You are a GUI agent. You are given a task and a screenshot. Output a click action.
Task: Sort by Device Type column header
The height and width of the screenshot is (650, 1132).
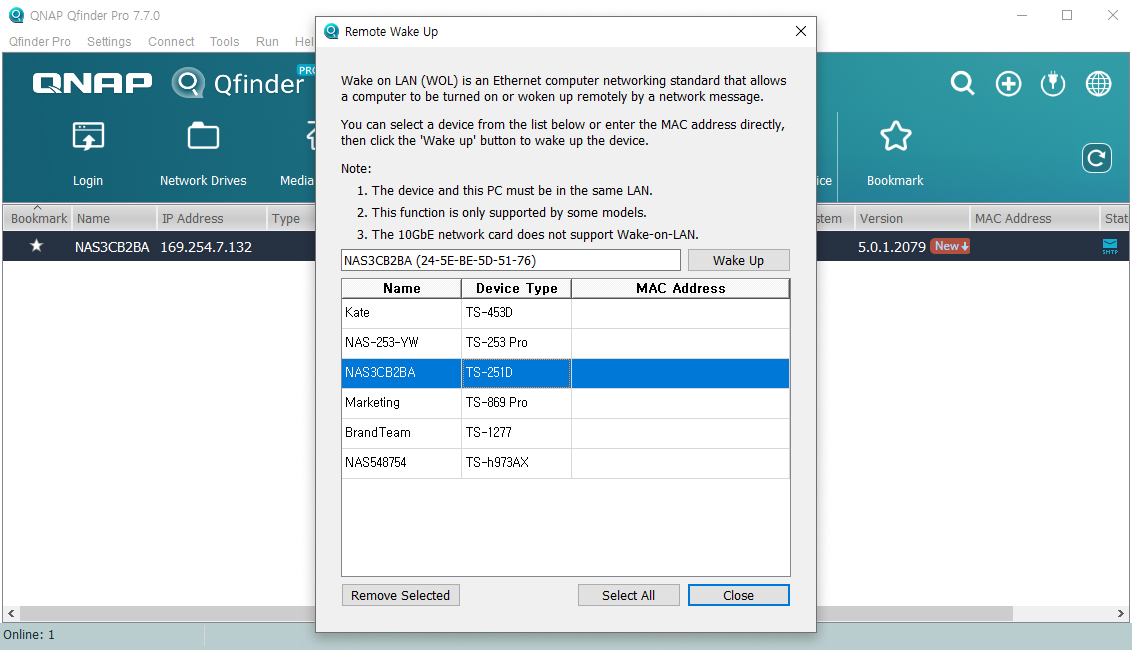tap(516, 288)
